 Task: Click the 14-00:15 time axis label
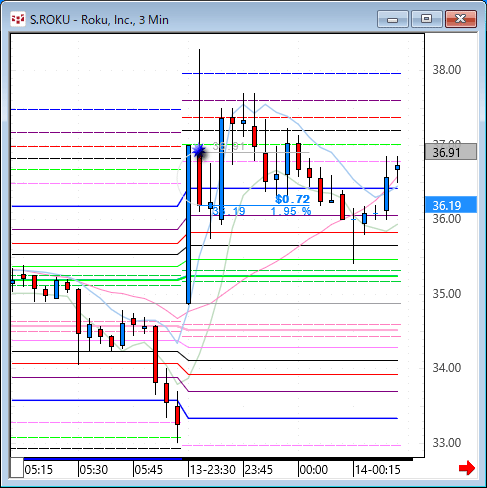coord(378,470)
